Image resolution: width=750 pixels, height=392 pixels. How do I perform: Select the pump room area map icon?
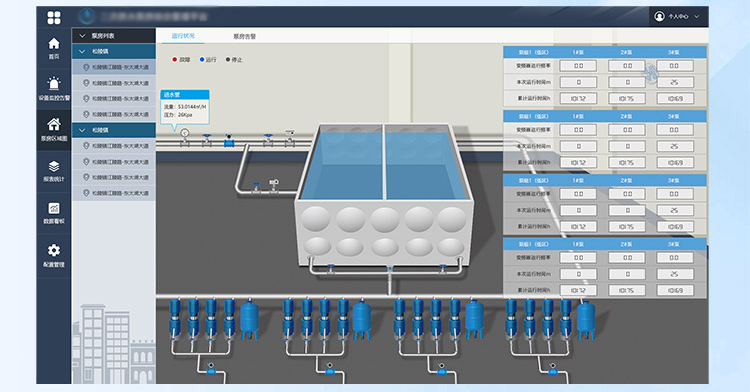click(54, 124)
